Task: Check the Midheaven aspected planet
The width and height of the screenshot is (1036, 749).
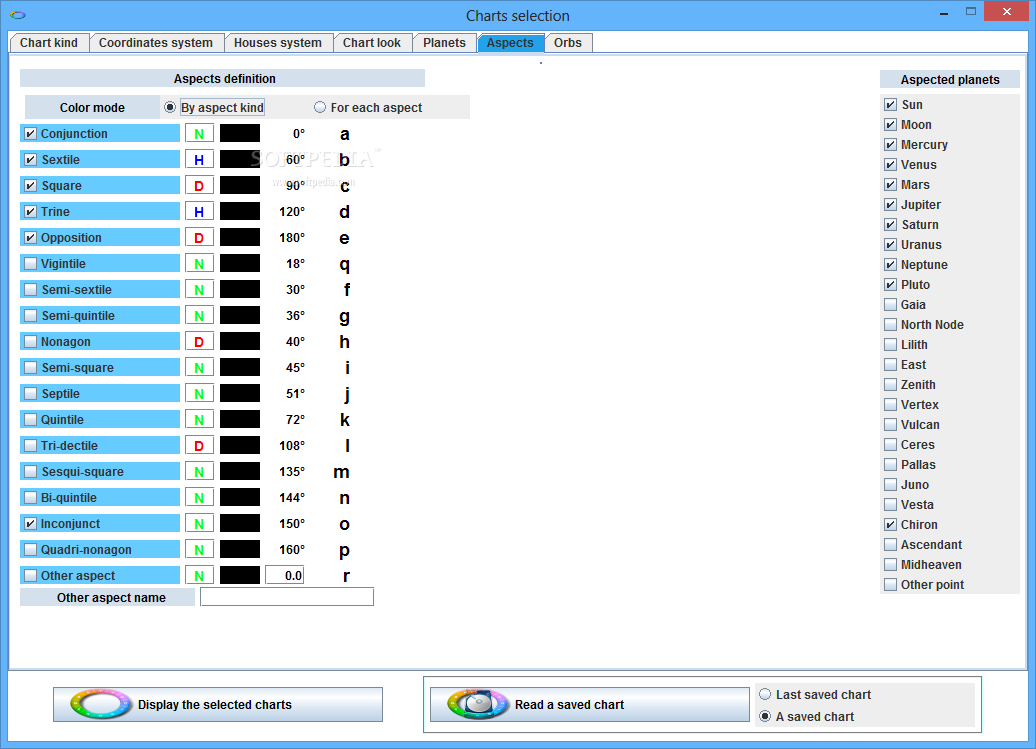Action: pos(891,565)
